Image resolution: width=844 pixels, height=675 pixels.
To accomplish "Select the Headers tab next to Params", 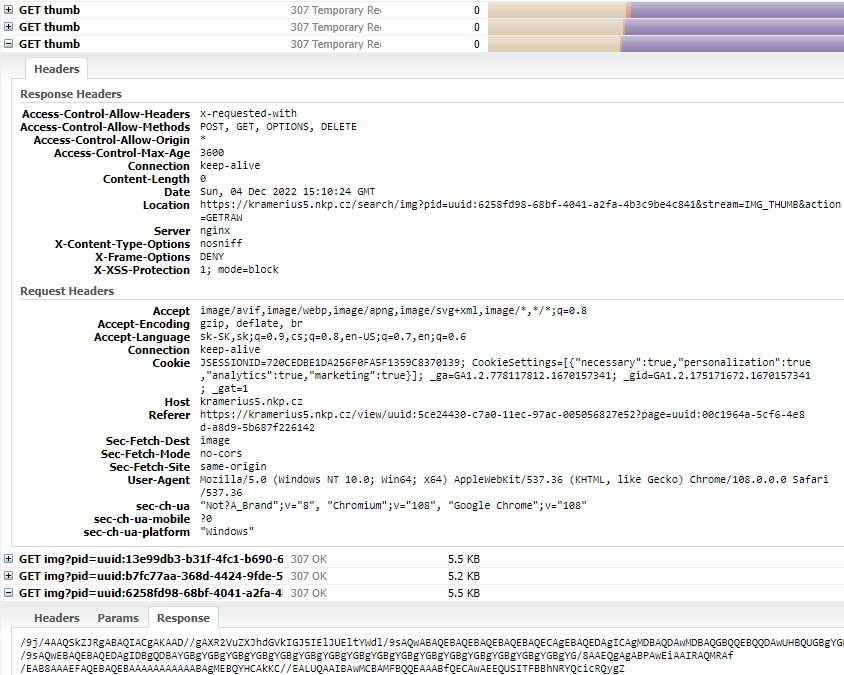I will point(57,618).
